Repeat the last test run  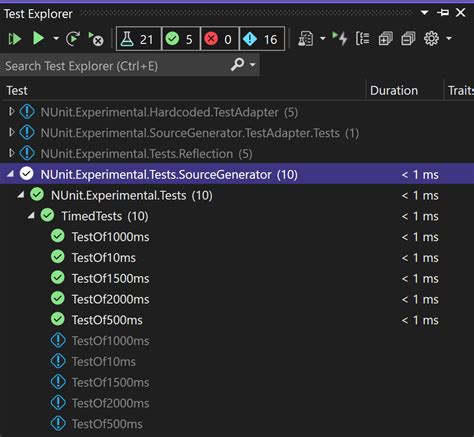(x=73, y=39)
